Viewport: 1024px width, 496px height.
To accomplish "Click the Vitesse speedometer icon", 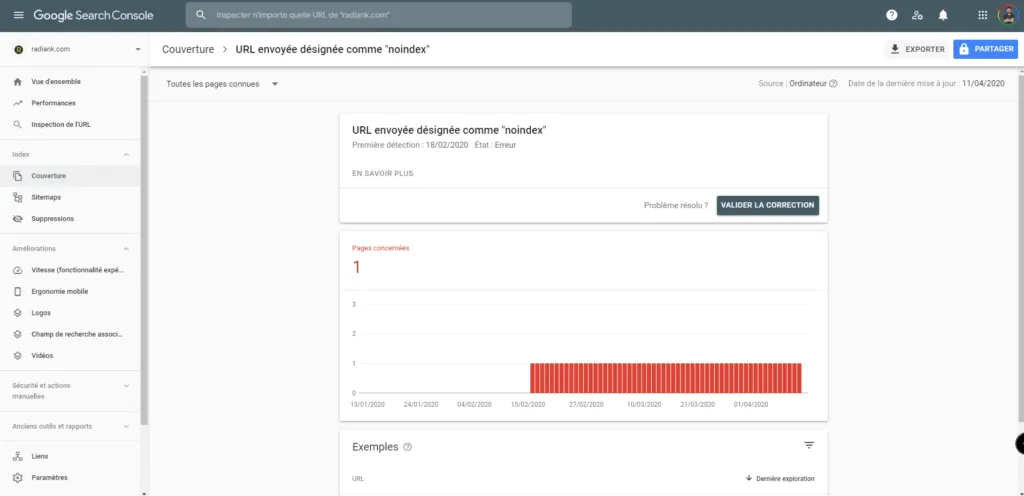I will (18, 270).
